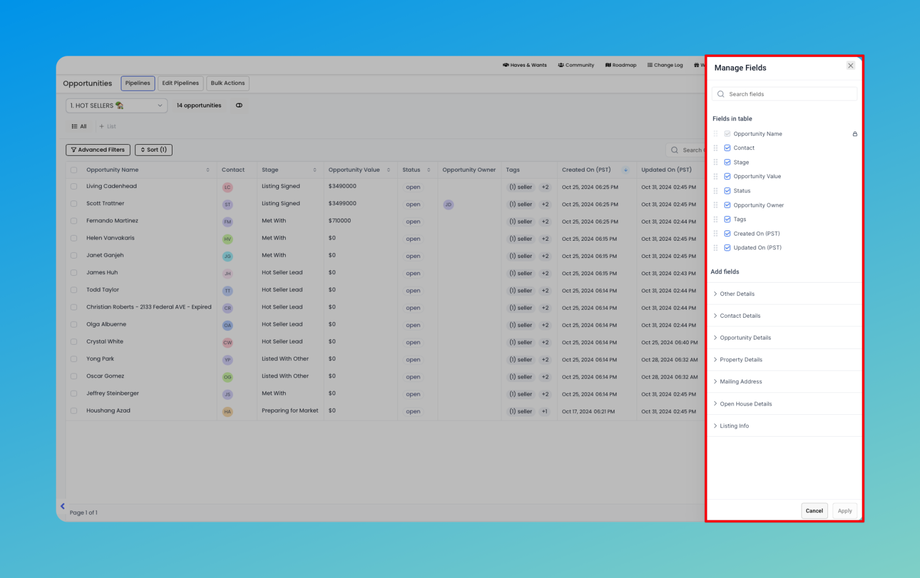The height and width of the screenshot is (578, 920).
Task: Expand the Mailing Address section
Action: [740, 382]
